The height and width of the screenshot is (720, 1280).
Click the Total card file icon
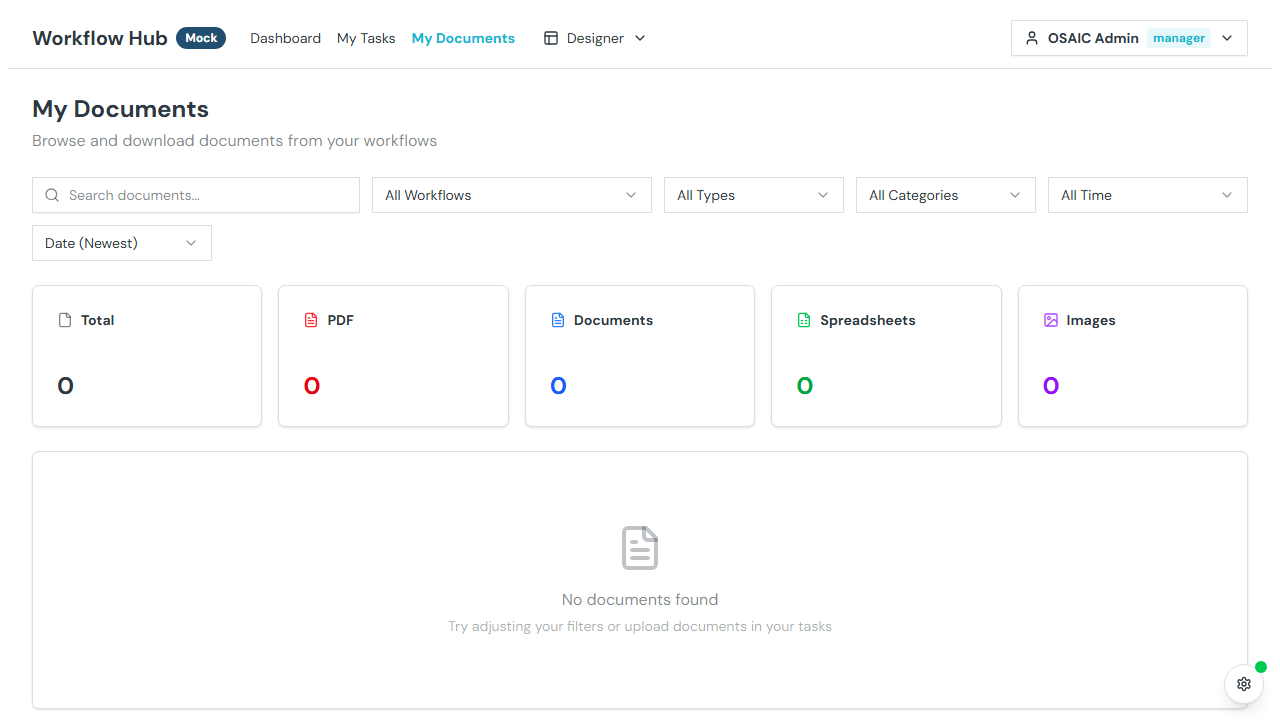65,320
